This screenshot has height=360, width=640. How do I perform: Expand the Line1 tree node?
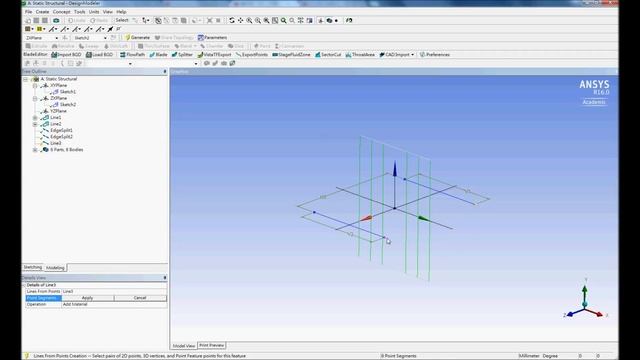coord(35,118)
